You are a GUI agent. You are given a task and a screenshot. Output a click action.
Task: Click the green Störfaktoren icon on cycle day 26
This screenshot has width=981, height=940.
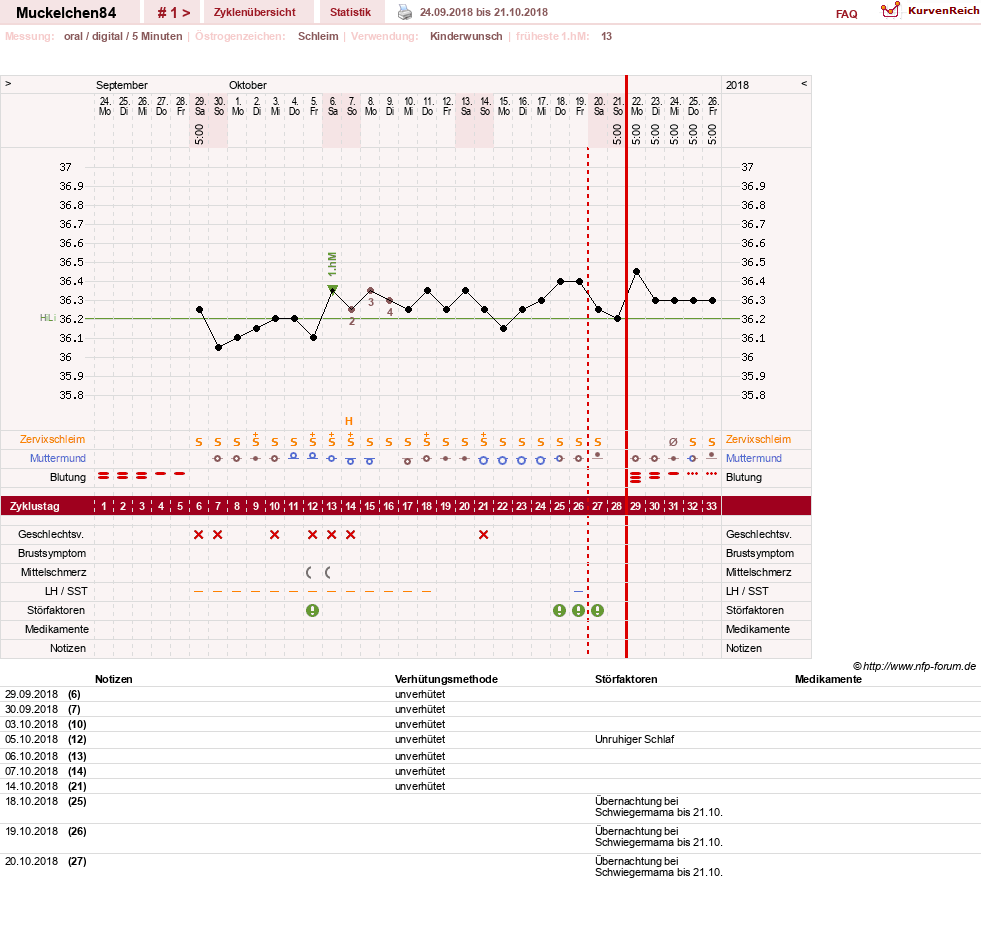pyautogui.click(x=578, y=610)
